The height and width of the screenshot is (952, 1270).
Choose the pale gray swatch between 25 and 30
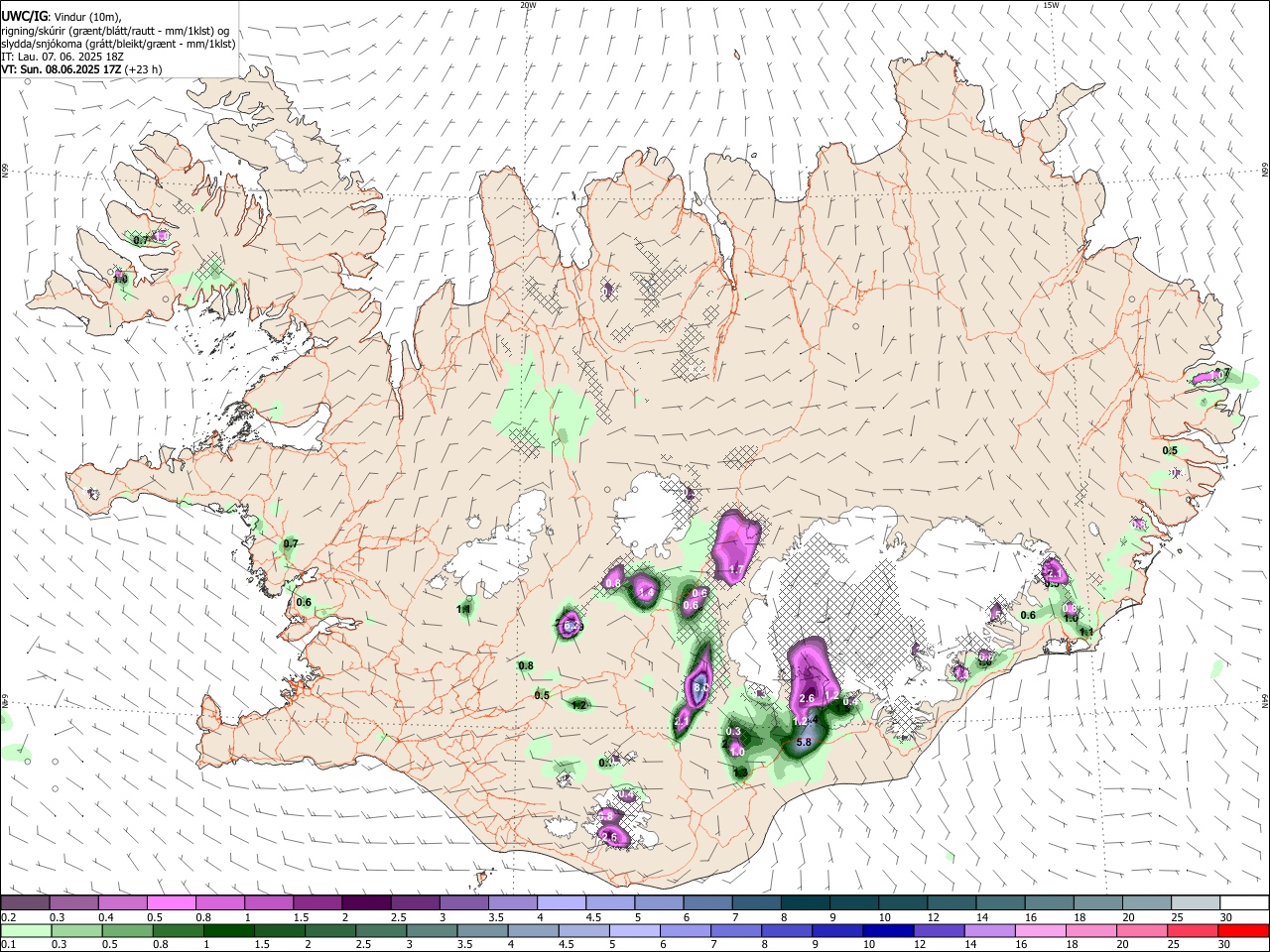coord(1197,902)
